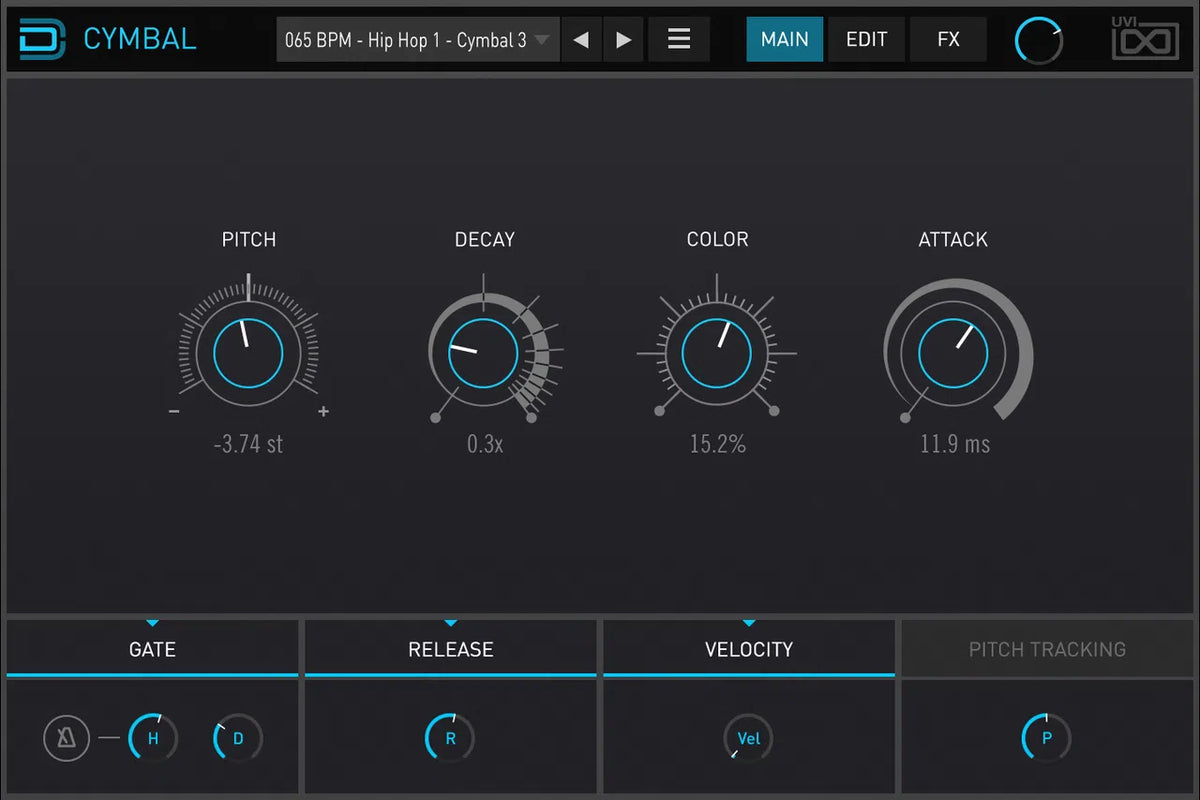1200x800 pixels.
Task: Switch to the FX tab
Action: pos(948,40)
